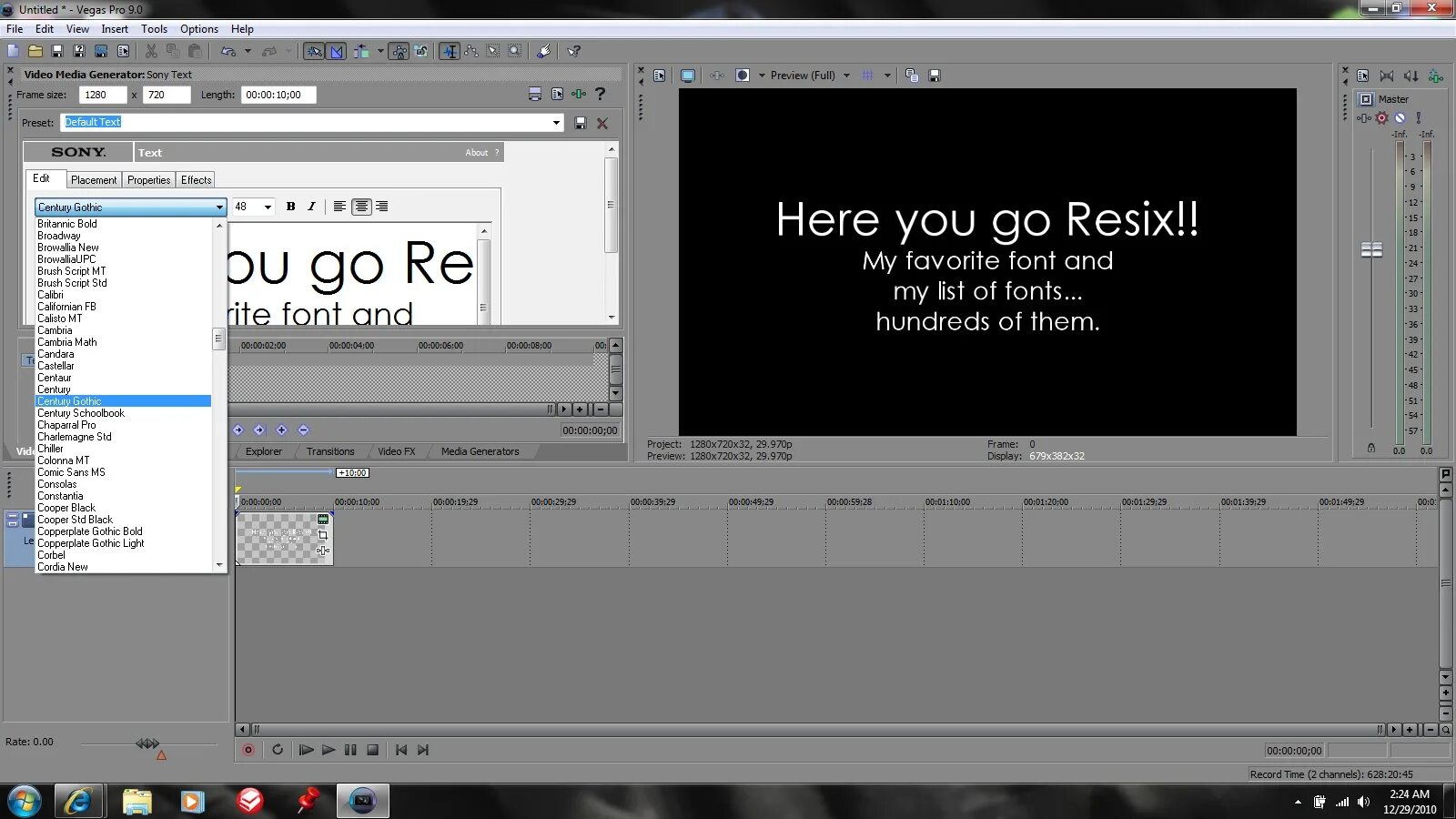The width and height of the screenshot is (1456, 819).
Task: Open the Tools menu
Action: (x=155, y=29)
